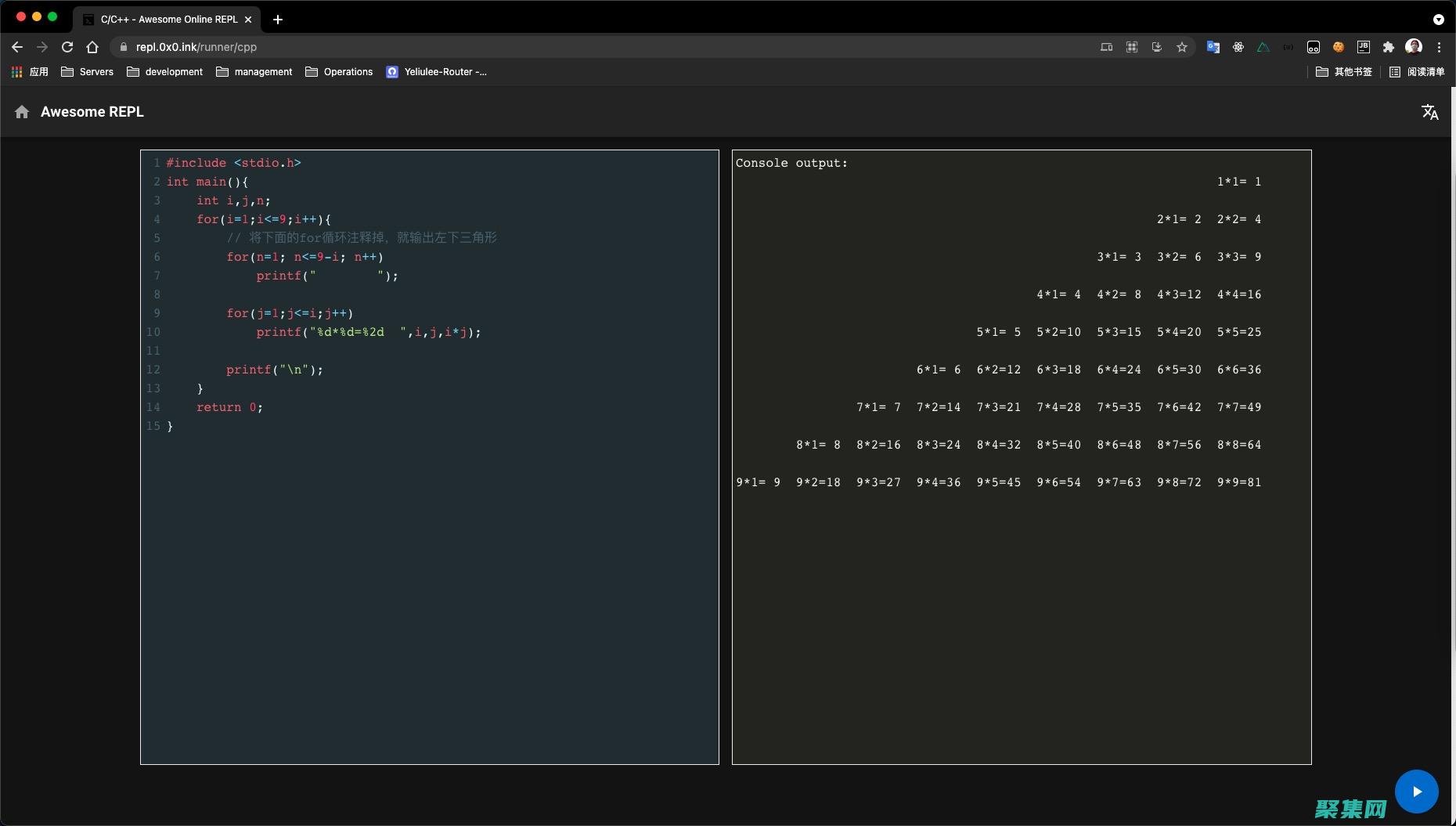Open Chrome's three-dot menu
The height and width of the screenshot is (826, 1456).
point(1439,47)
